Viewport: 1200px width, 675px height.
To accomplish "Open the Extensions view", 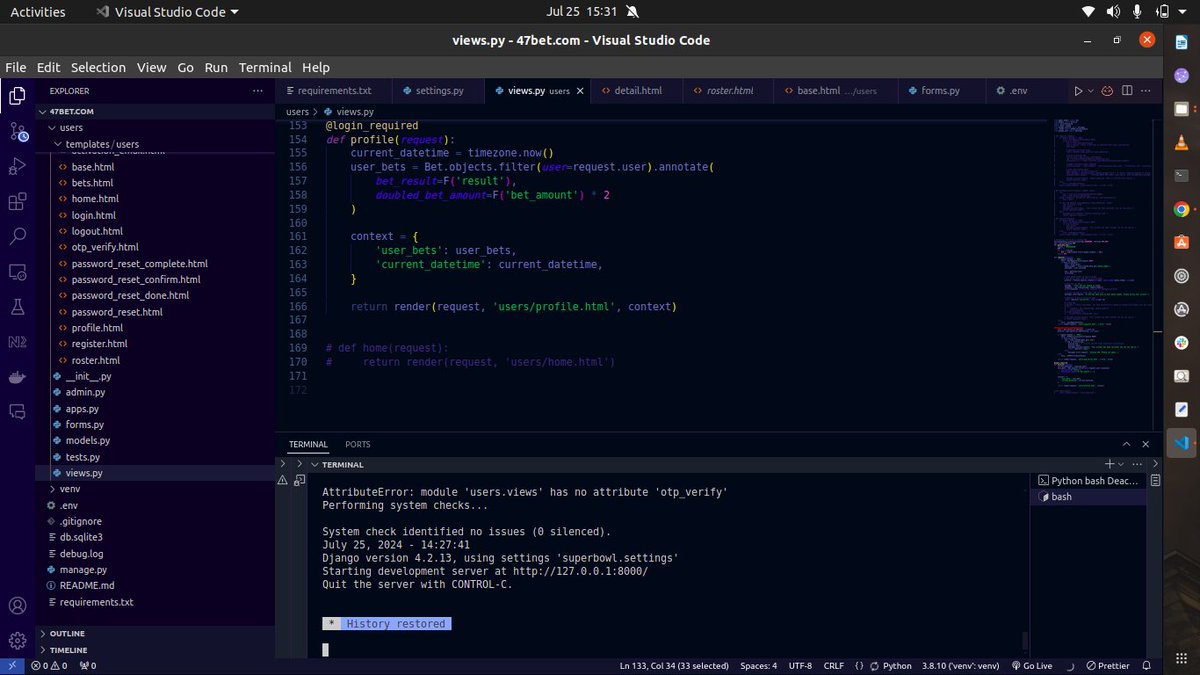I will (17, 201).
